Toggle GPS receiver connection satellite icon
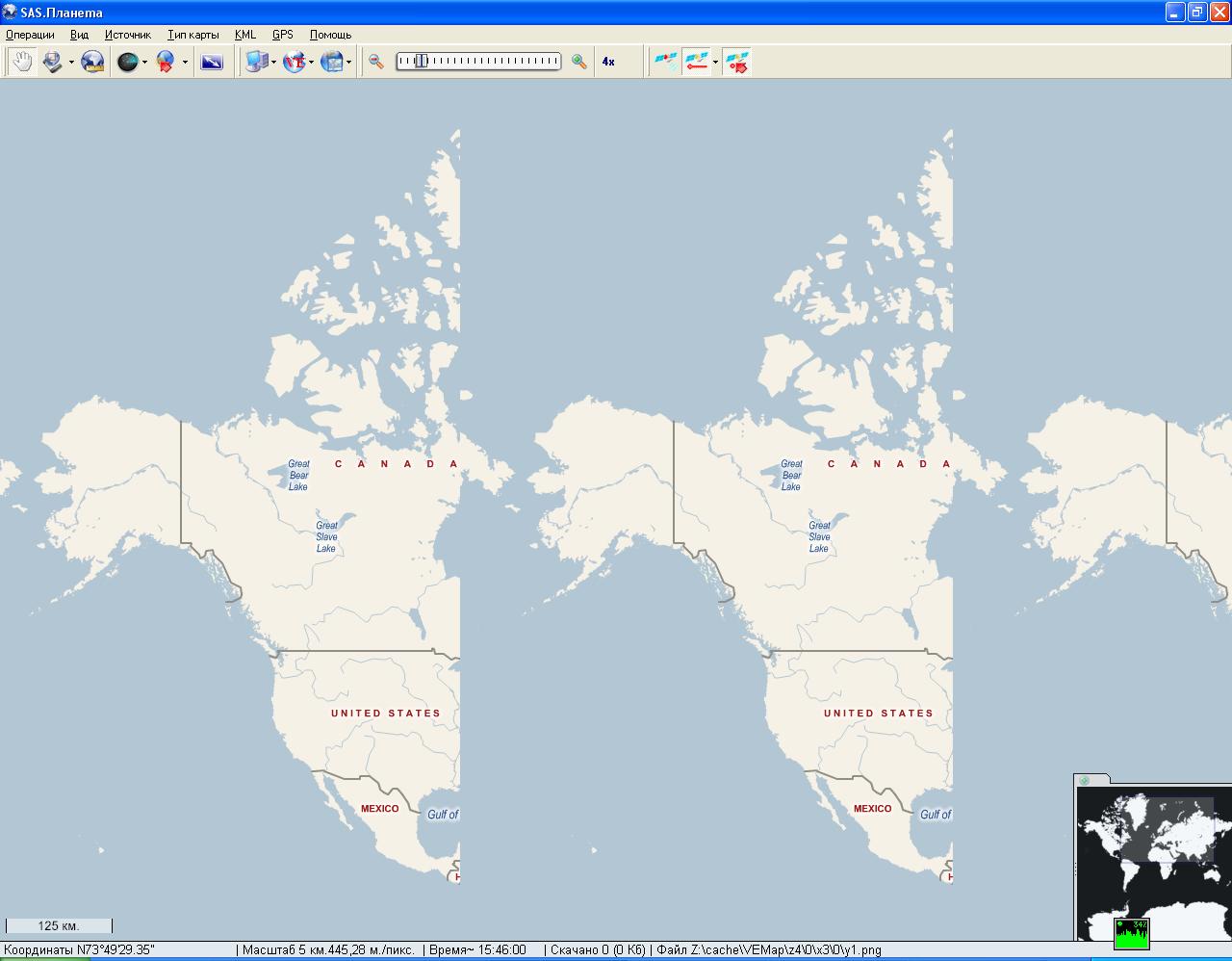 click(x=665, y=62)
